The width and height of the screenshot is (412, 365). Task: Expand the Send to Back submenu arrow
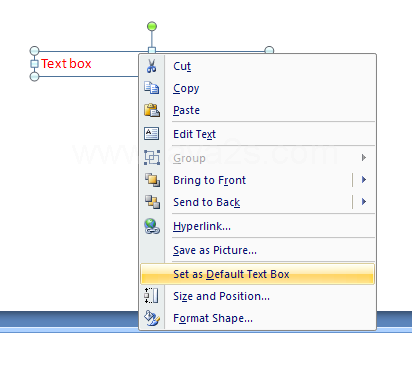pyautogui.click(x=364, y=202)
